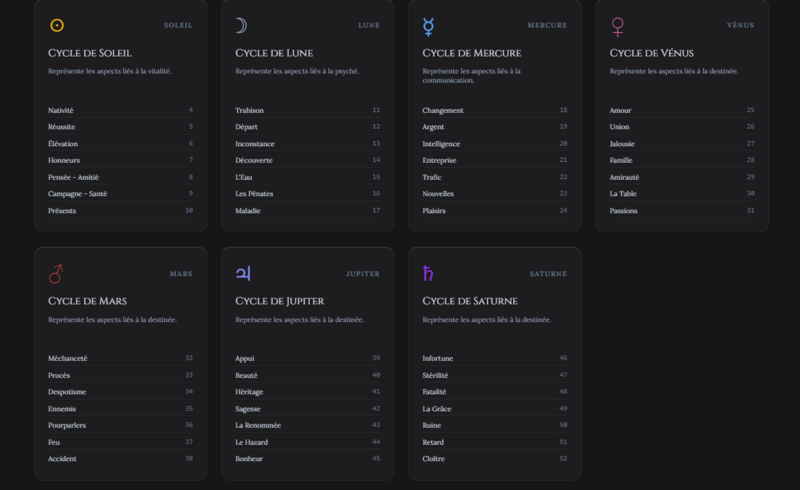Click the Jupiter symbol icon
Image resolution: width=800 pixels, height=490 pixels.
243,273
